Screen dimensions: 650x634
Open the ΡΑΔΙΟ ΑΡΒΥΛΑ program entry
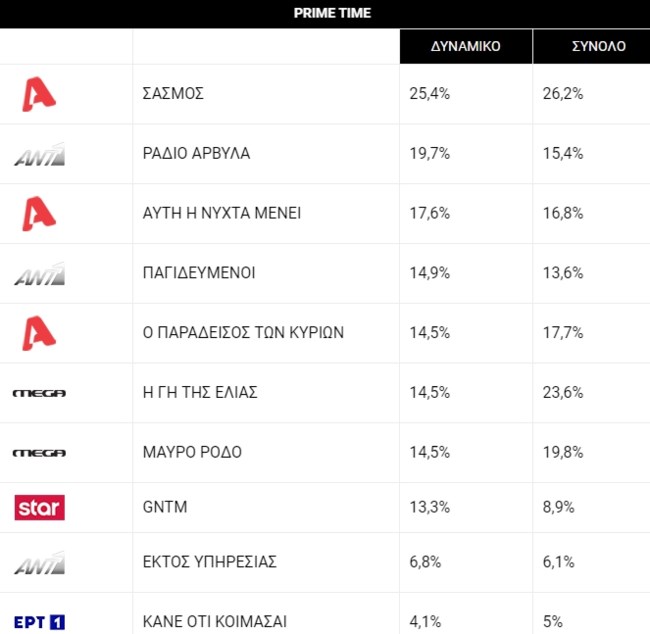click(197, 154)
